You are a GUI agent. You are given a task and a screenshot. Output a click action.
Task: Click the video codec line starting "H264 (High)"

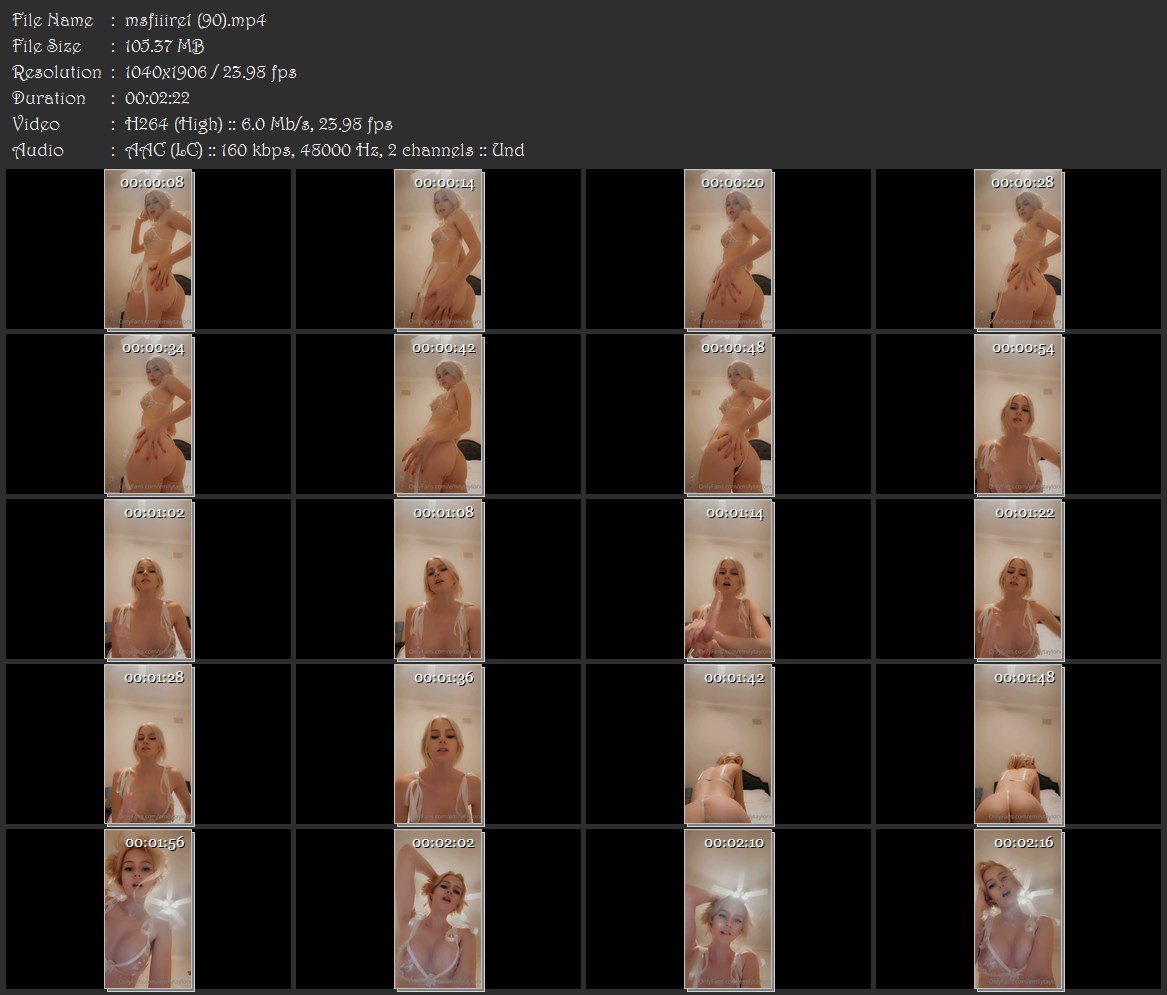tap(258, 124)
